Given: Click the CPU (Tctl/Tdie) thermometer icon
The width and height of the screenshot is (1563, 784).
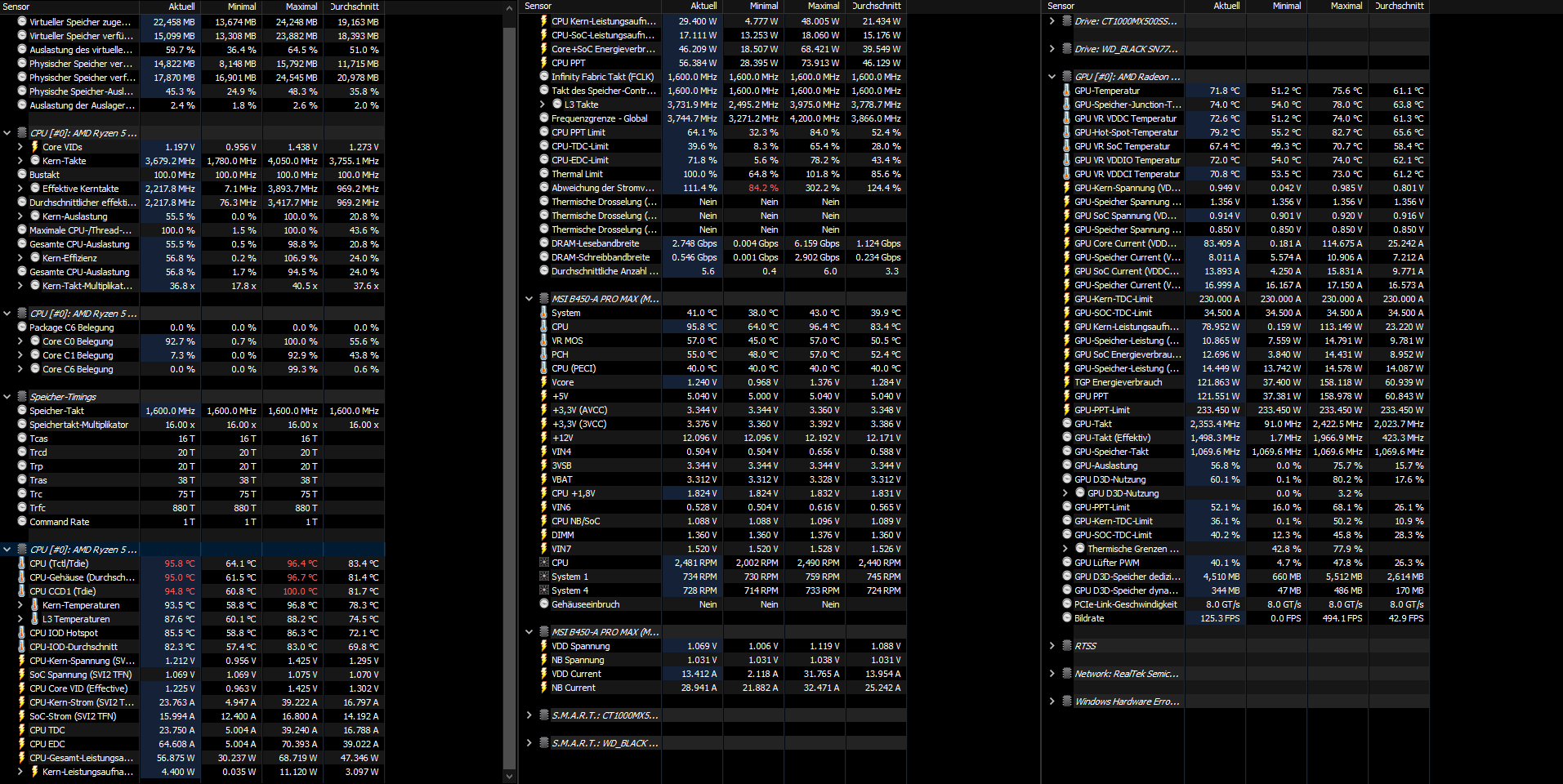Looking at the screenshot, I should (x=22, y=563).
